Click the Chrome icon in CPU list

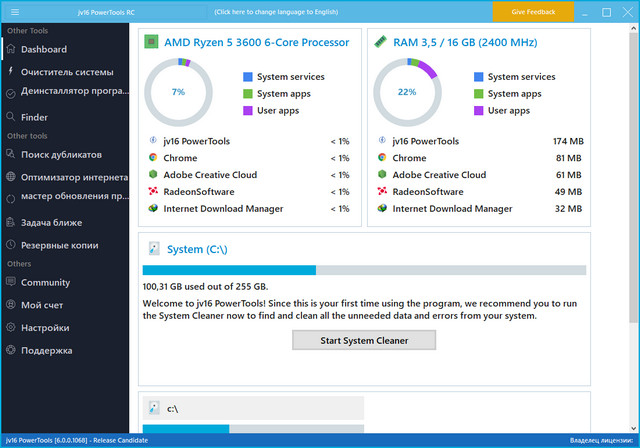[x=152, y=158]
